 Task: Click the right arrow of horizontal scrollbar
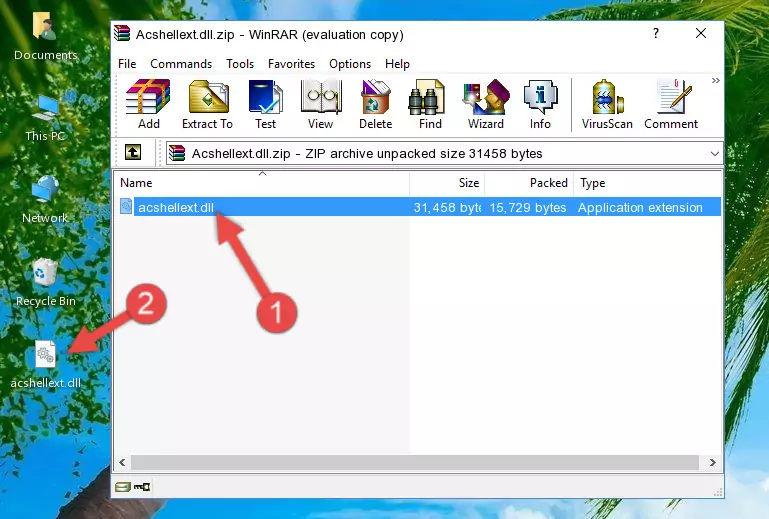(713, 462)
